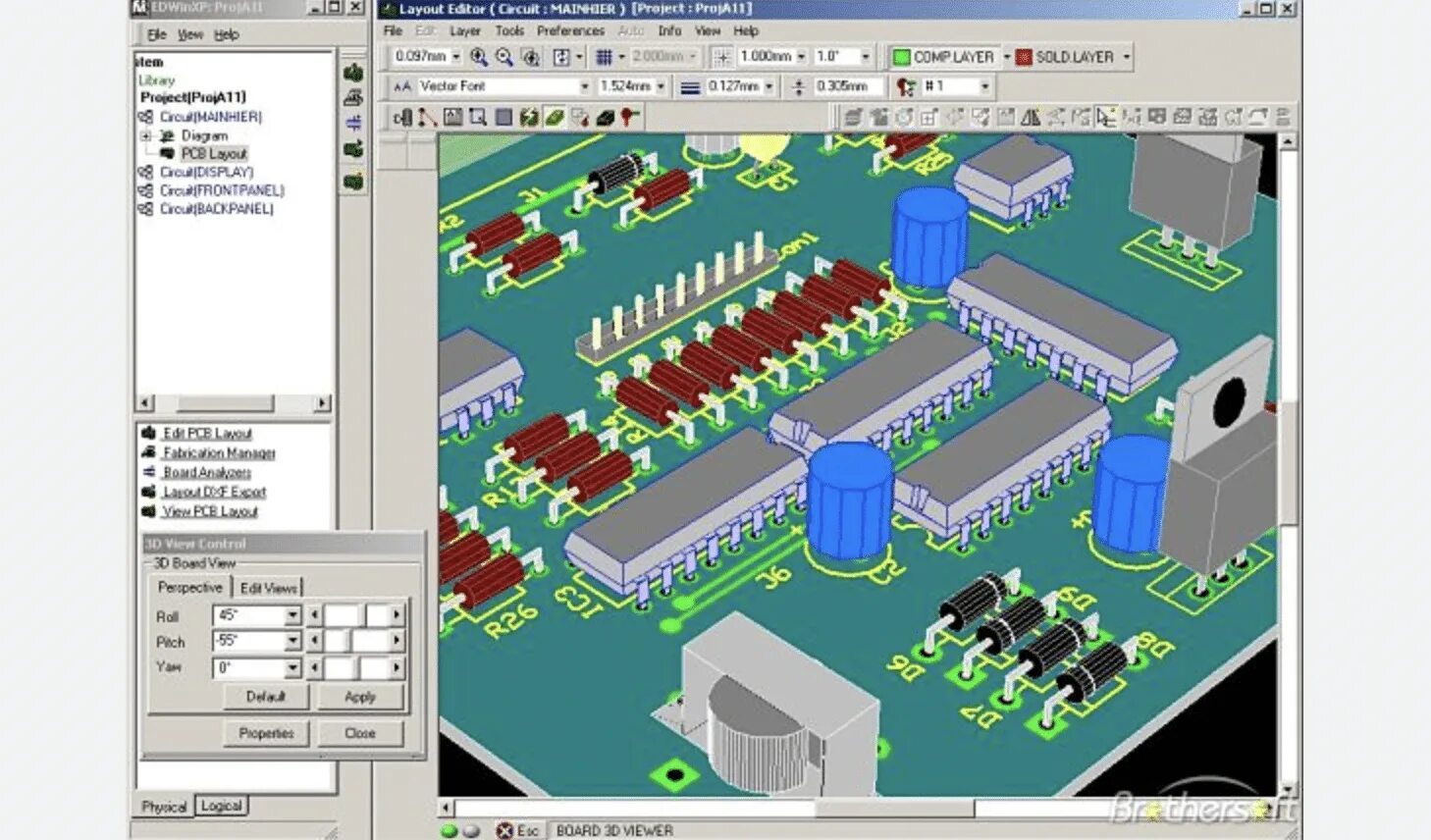The width and height of the screenshot is (1431, 840).
Task: Select the component placement tool icon
Action: [x=402, y=118]
